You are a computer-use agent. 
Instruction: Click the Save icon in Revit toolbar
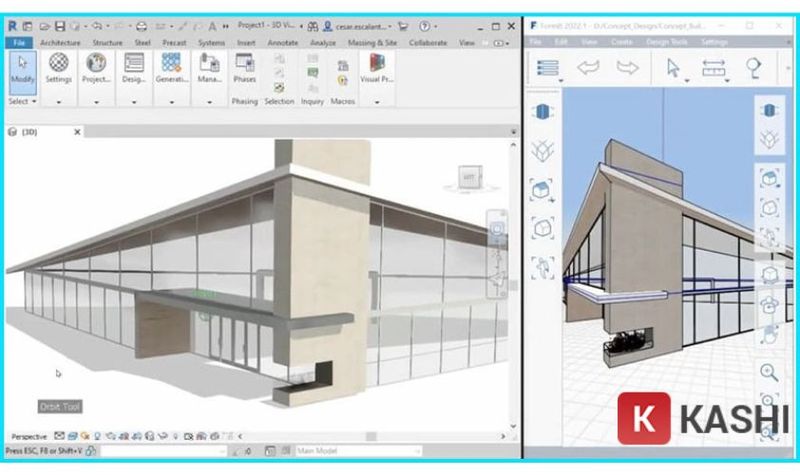pos(60,26)
